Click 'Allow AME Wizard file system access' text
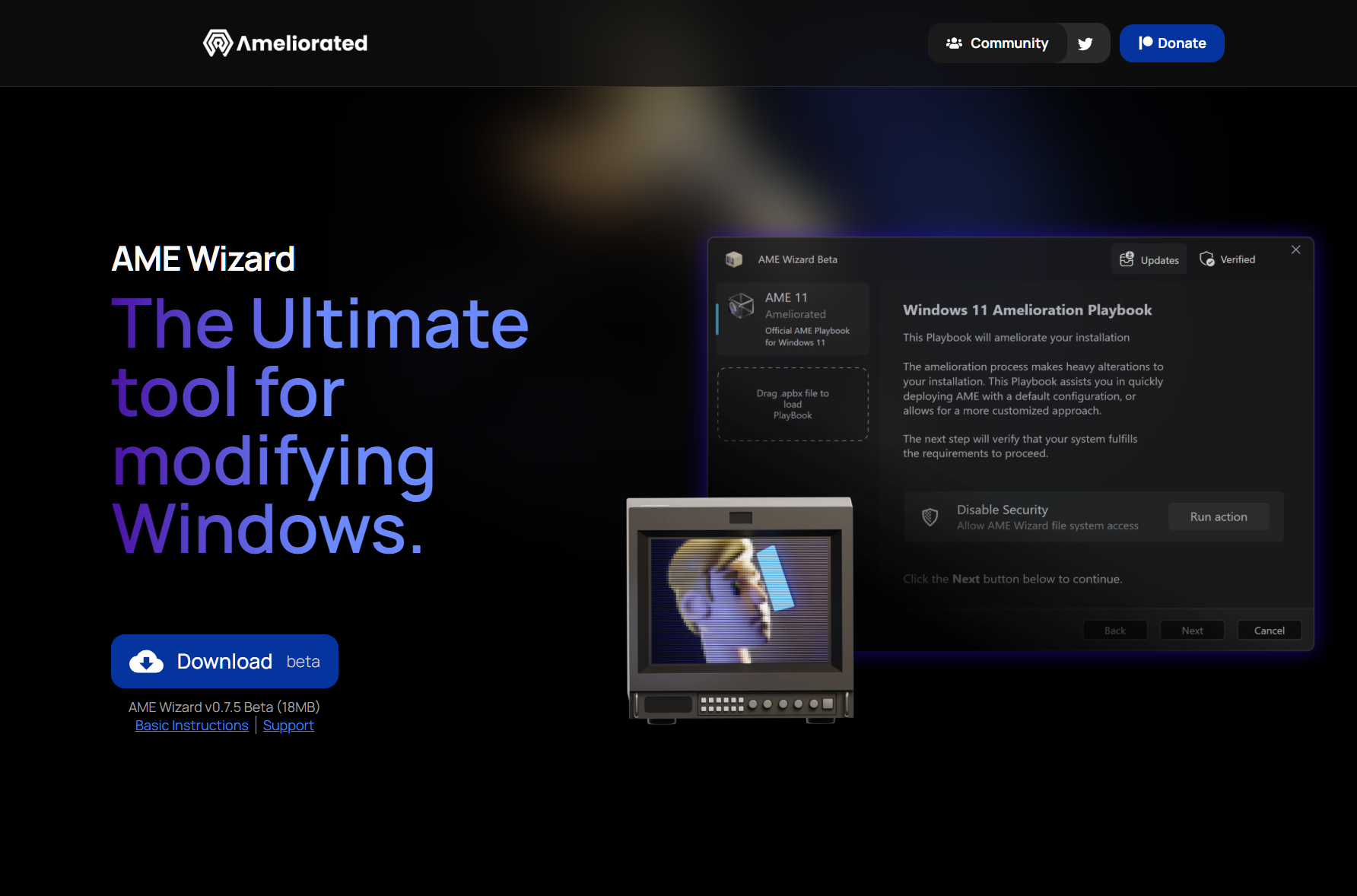1357x896 pixels. (1047, 526)
